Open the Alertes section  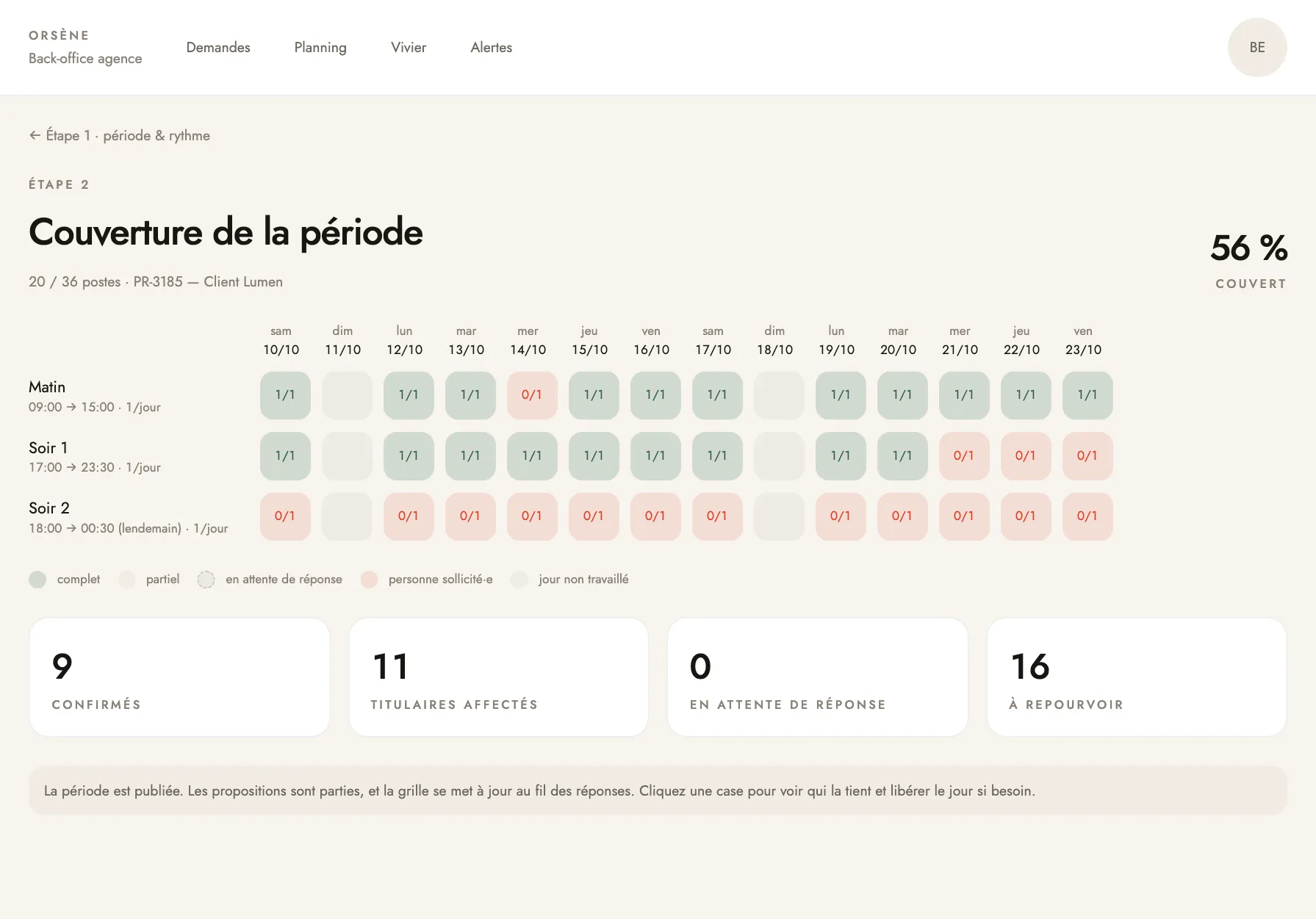pyautogui.click(x=492, y=47)
